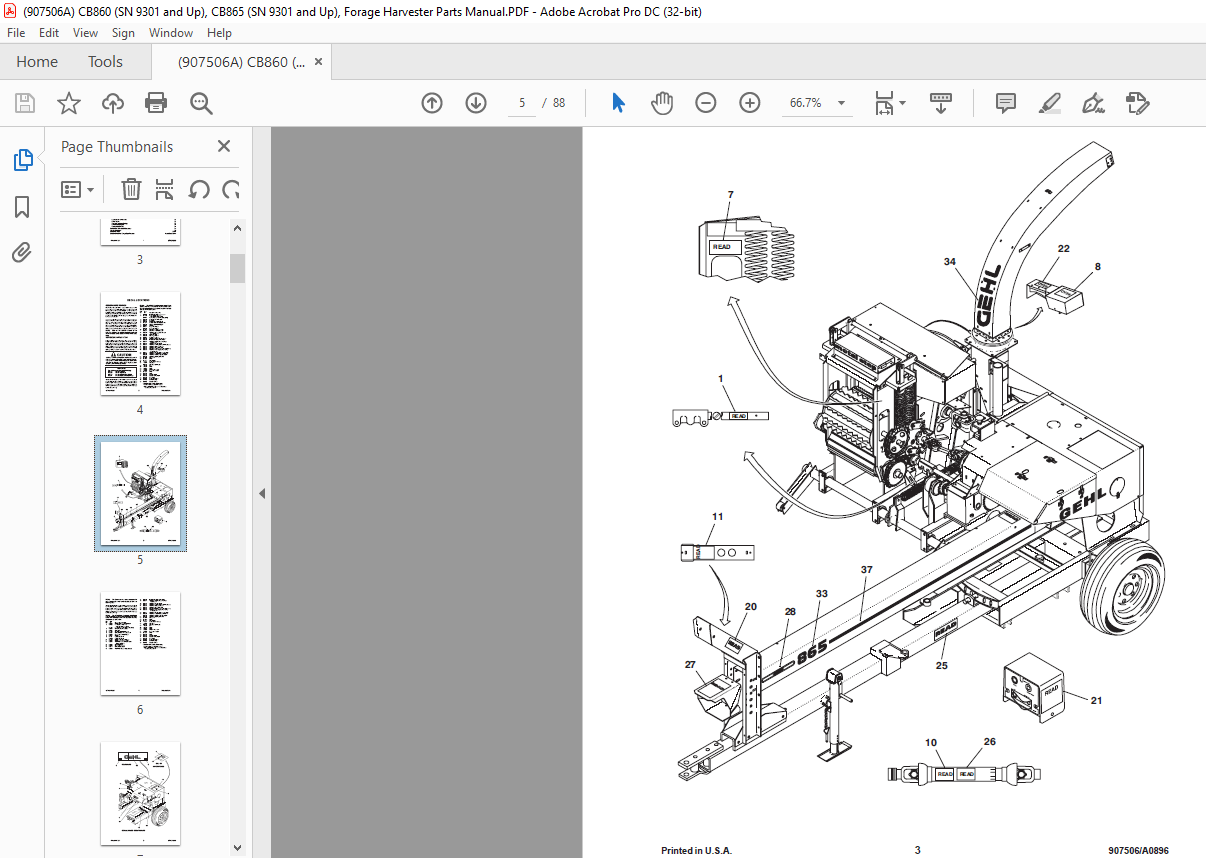The image size is (1206, 858).
Task: Click the request signatures icon in the toolbar
Action: click(x=1138, y=103)
